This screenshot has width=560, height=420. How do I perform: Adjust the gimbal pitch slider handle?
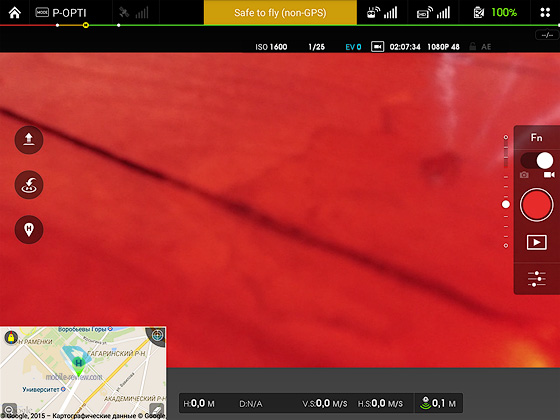pos(506,204)
